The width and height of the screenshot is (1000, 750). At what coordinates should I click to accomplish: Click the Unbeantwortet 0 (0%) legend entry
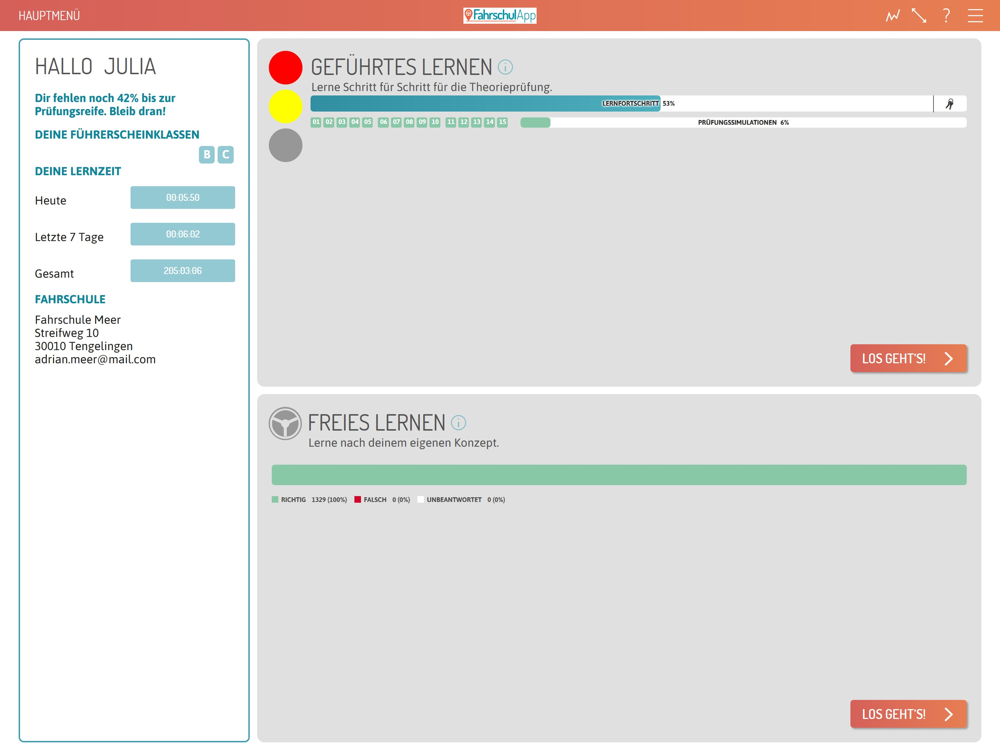[461, 500]
